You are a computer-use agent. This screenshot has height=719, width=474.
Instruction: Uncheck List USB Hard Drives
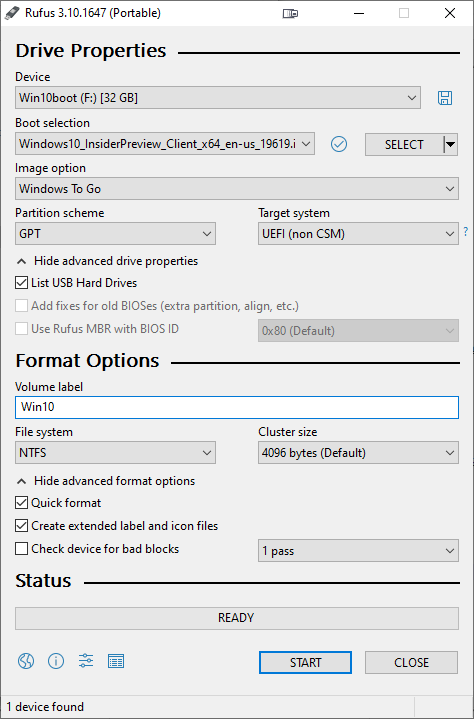tap(22, 283)
